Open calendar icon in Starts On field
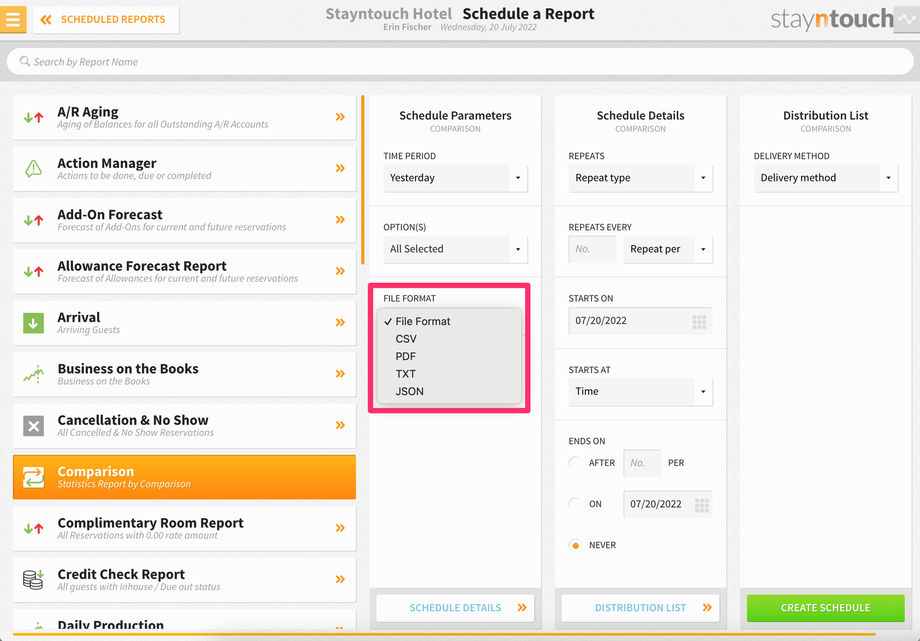Image resolution: width=920 pixels, height=641 pixels. 699,322
